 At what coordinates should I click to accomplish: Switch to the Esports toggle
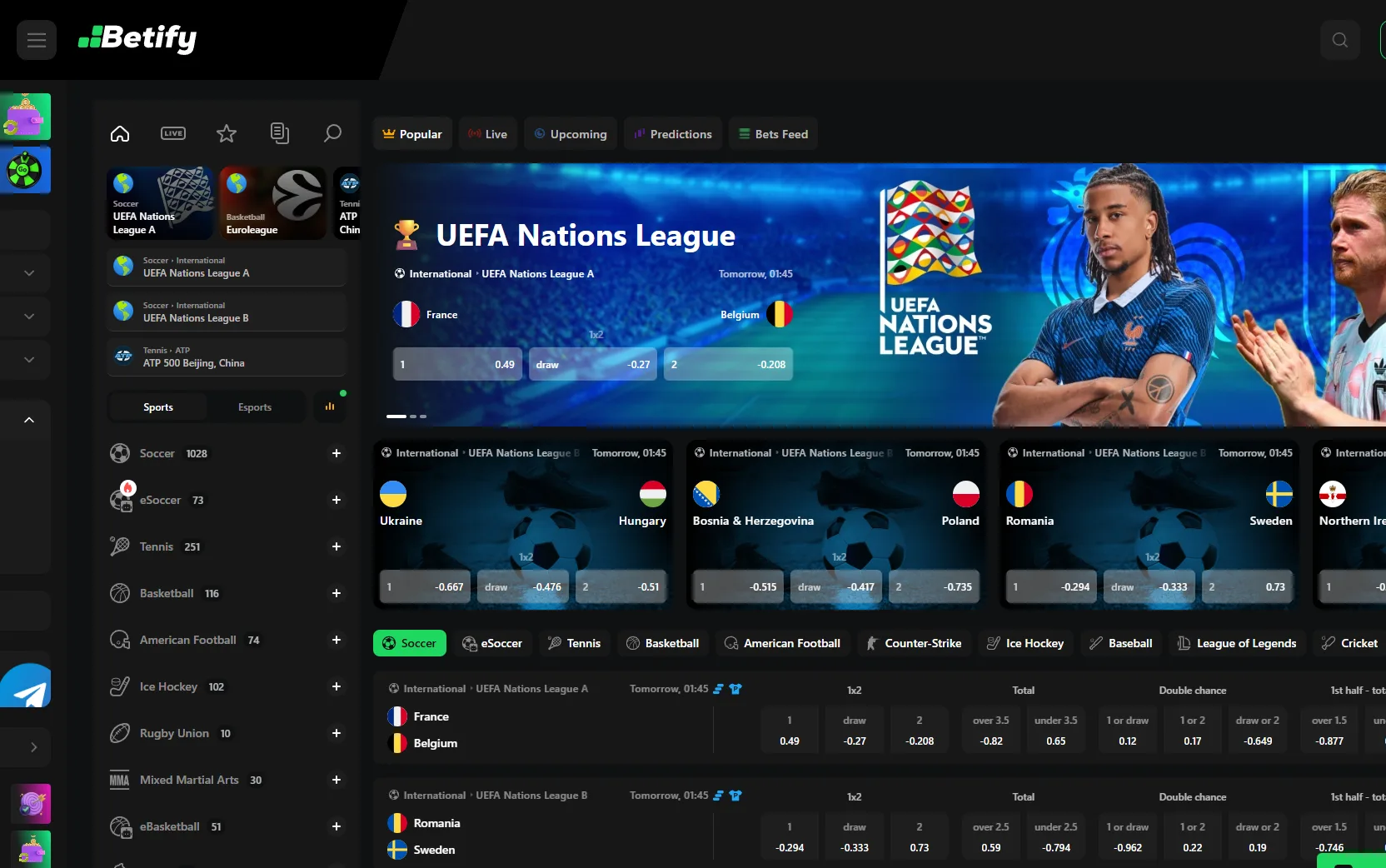(x=255, y=407)
